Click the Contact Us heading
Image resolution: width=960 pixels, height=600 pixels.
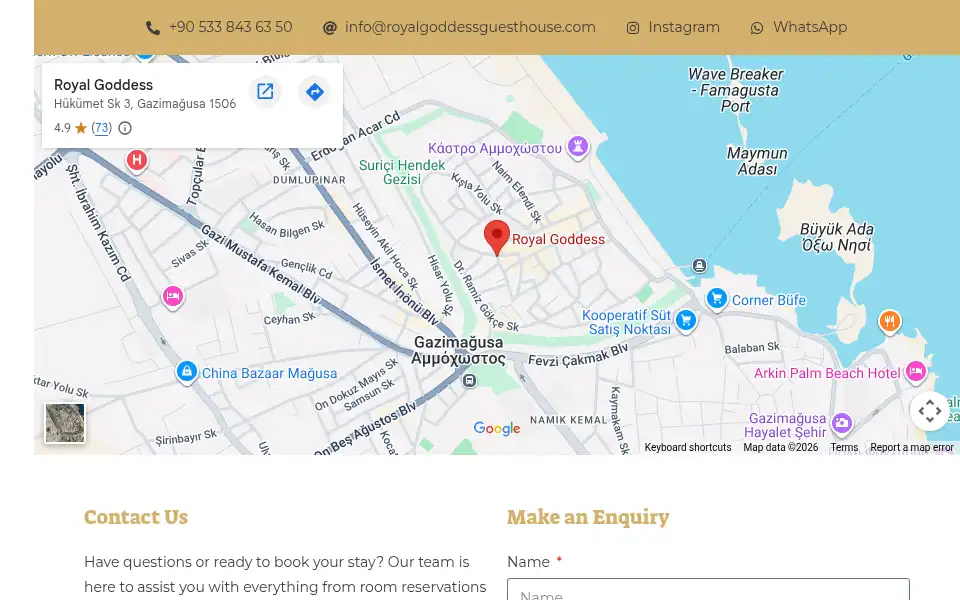coord(136,517)
